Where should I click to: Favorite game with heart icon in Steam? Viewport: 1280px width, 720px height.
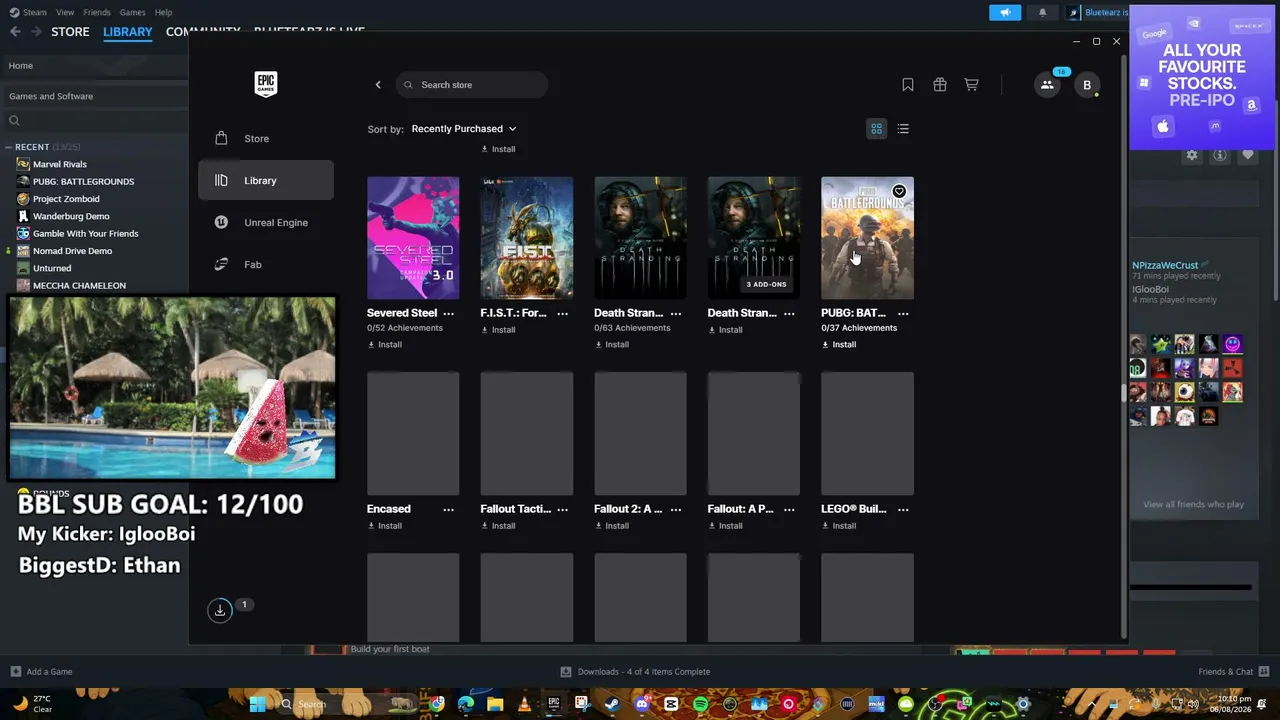click(x=1248, y=155)
